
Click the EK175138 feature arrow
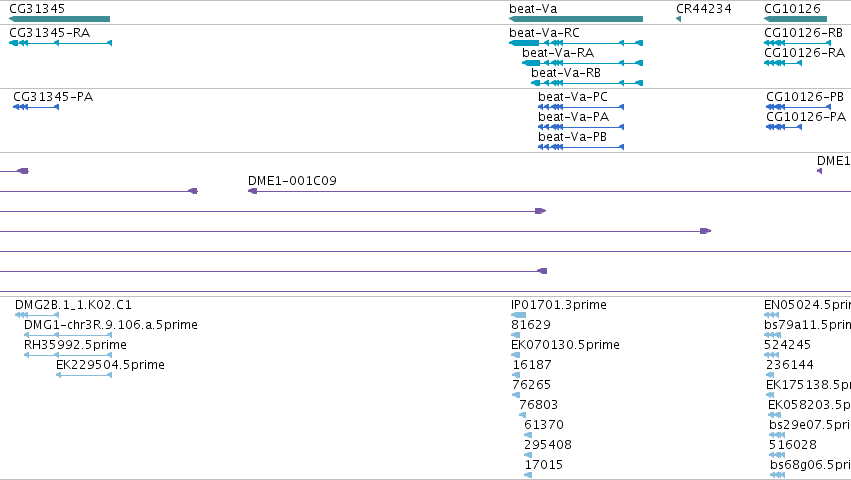pos(770,395)
